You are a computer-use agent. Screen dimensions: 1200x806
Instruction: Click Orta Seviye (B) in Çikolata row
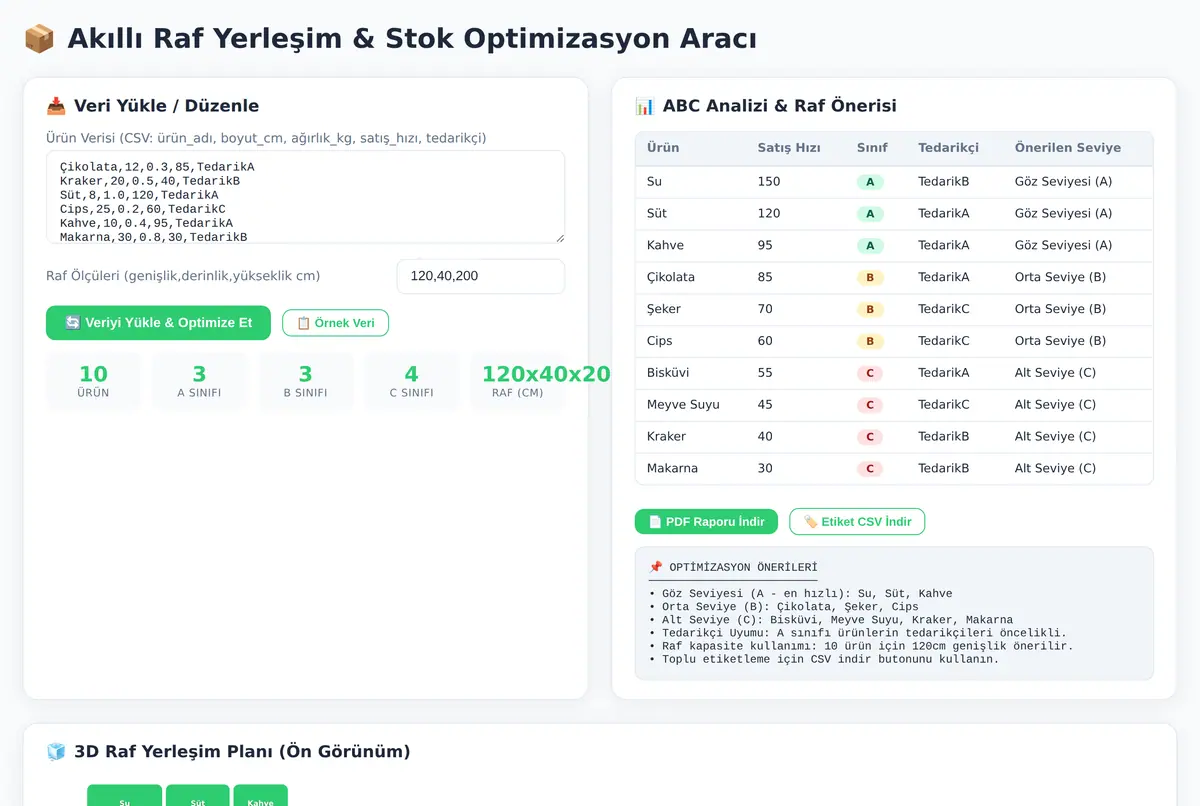(1060, 278)
